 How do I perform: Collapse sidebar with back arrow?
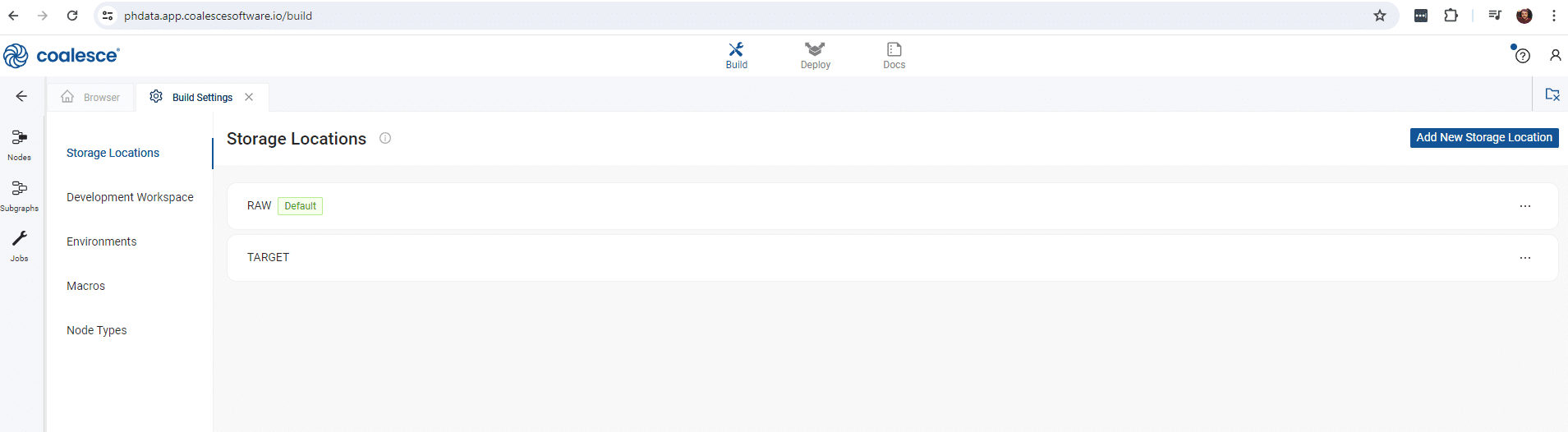pos(21,96)
